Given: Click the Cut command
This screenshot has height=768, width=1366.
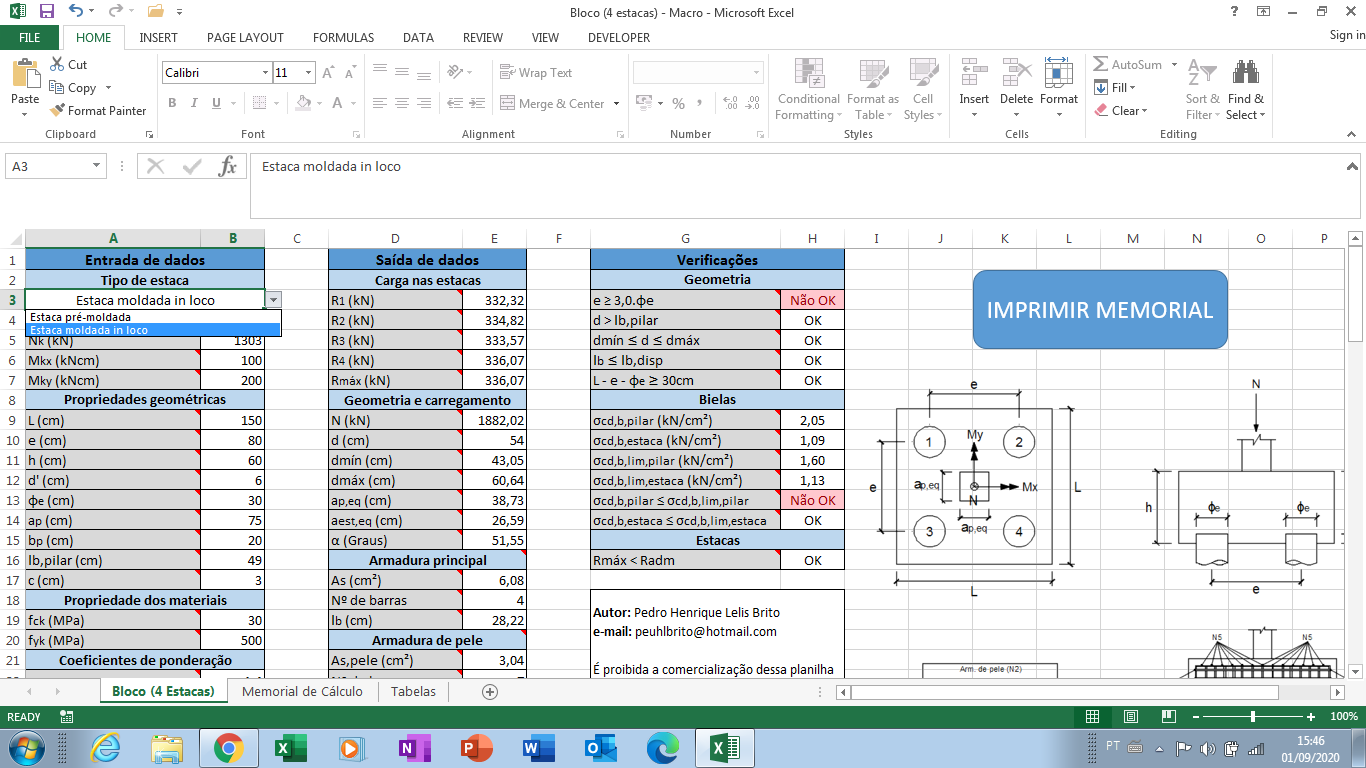Looking at the screenshot, I should [68, 64].
